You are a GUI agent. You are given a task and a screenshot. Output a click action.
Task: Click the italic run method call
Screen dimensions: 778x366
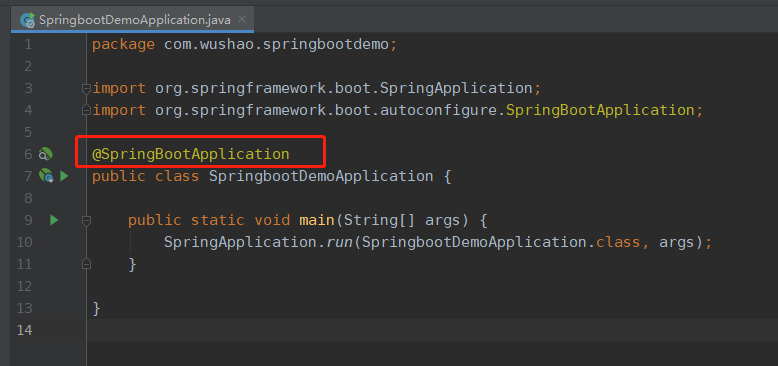(x=339, y=242)
